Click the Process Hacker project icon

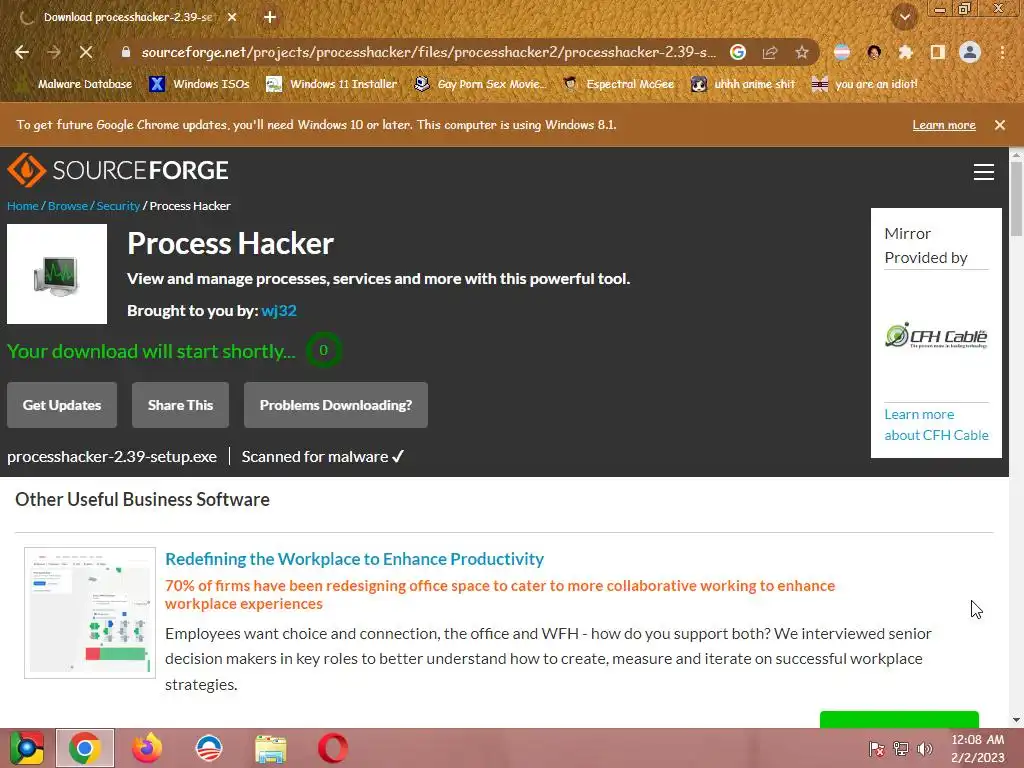point(57,274)
